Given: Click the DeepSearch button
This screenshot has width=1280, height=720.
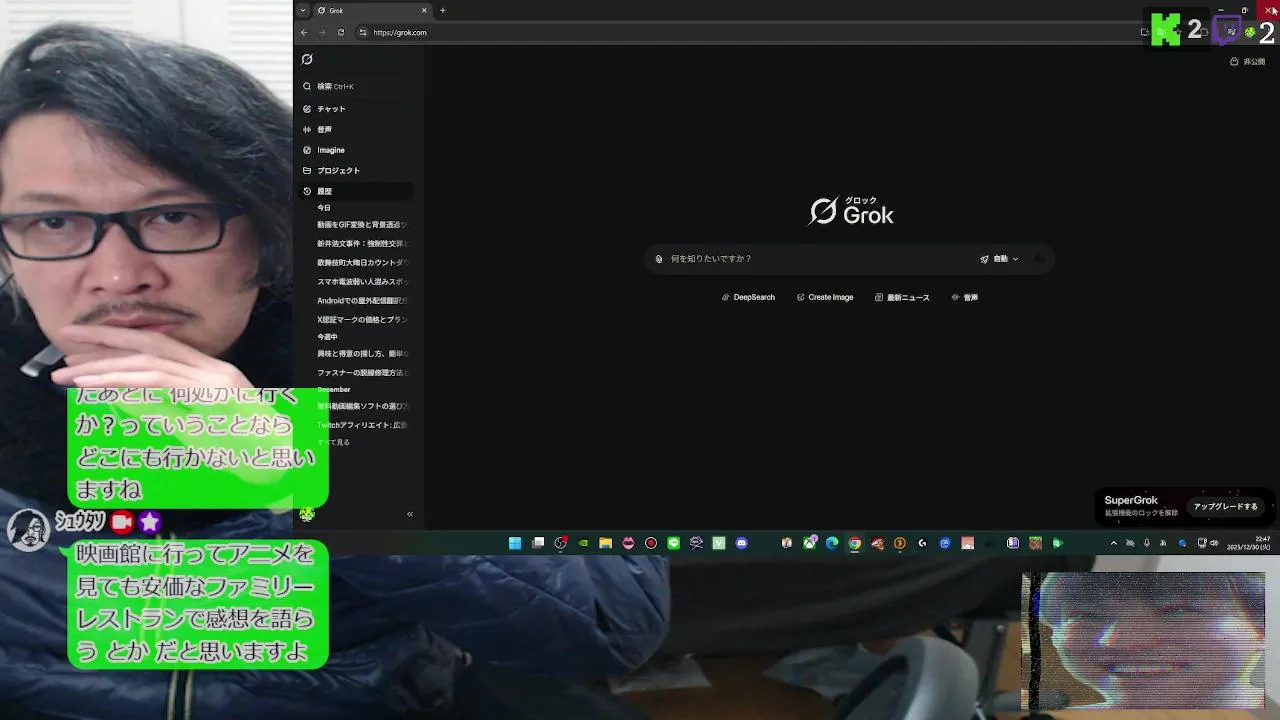Looking at the screenshot, I should tap(748, 297).
